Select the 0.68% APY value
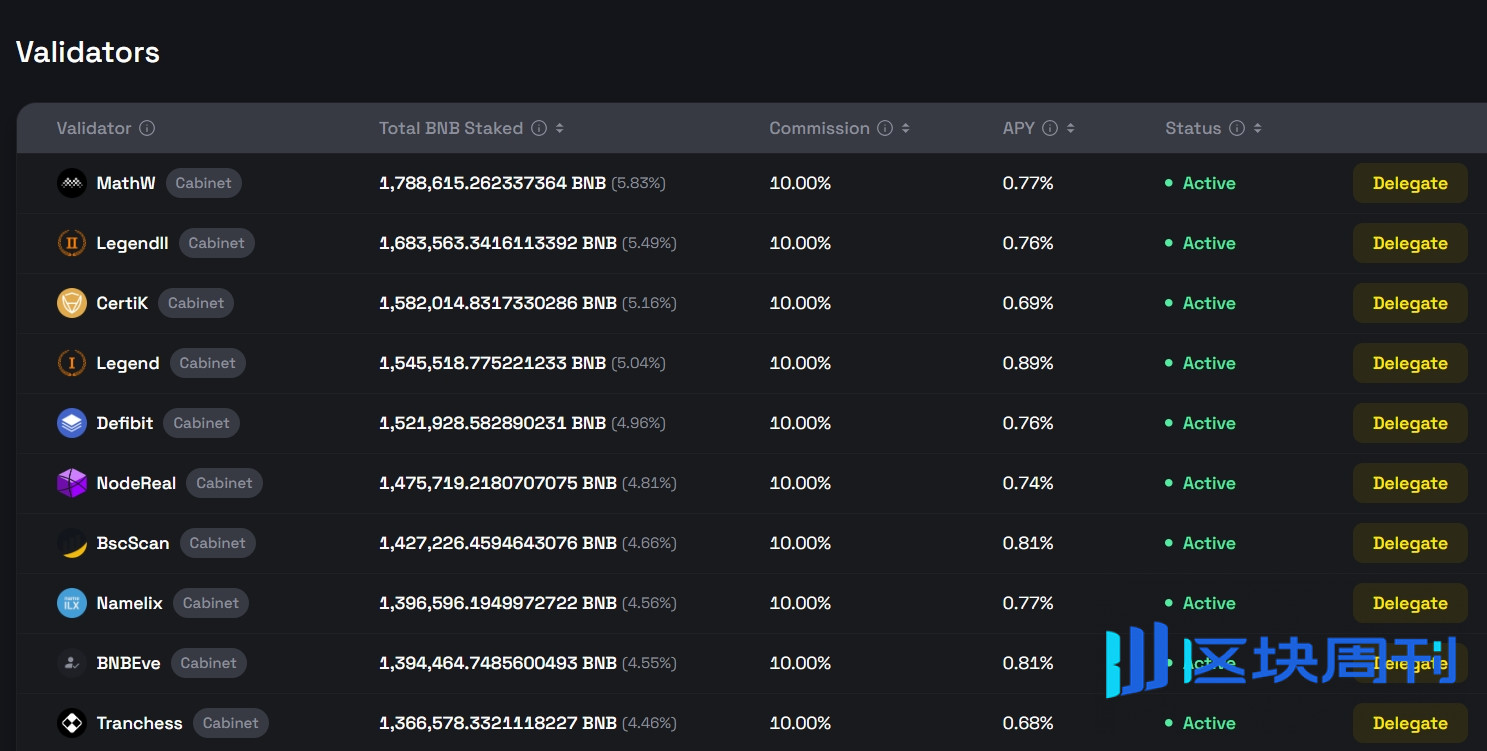This screenshot has width=1487, height=751. [x=1028, y=723]
